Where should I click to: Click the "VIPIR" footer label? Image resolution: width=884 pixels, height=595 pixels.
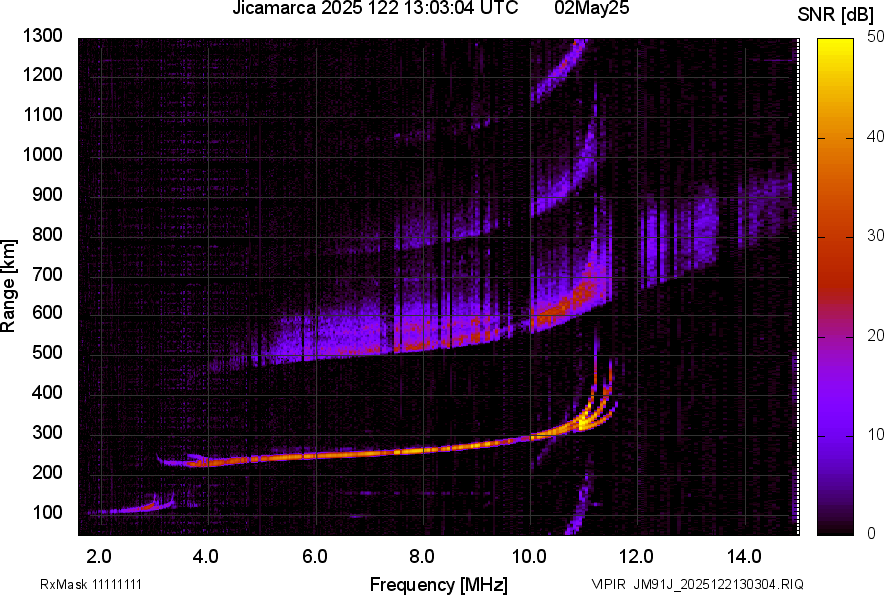tap(608, 584)
